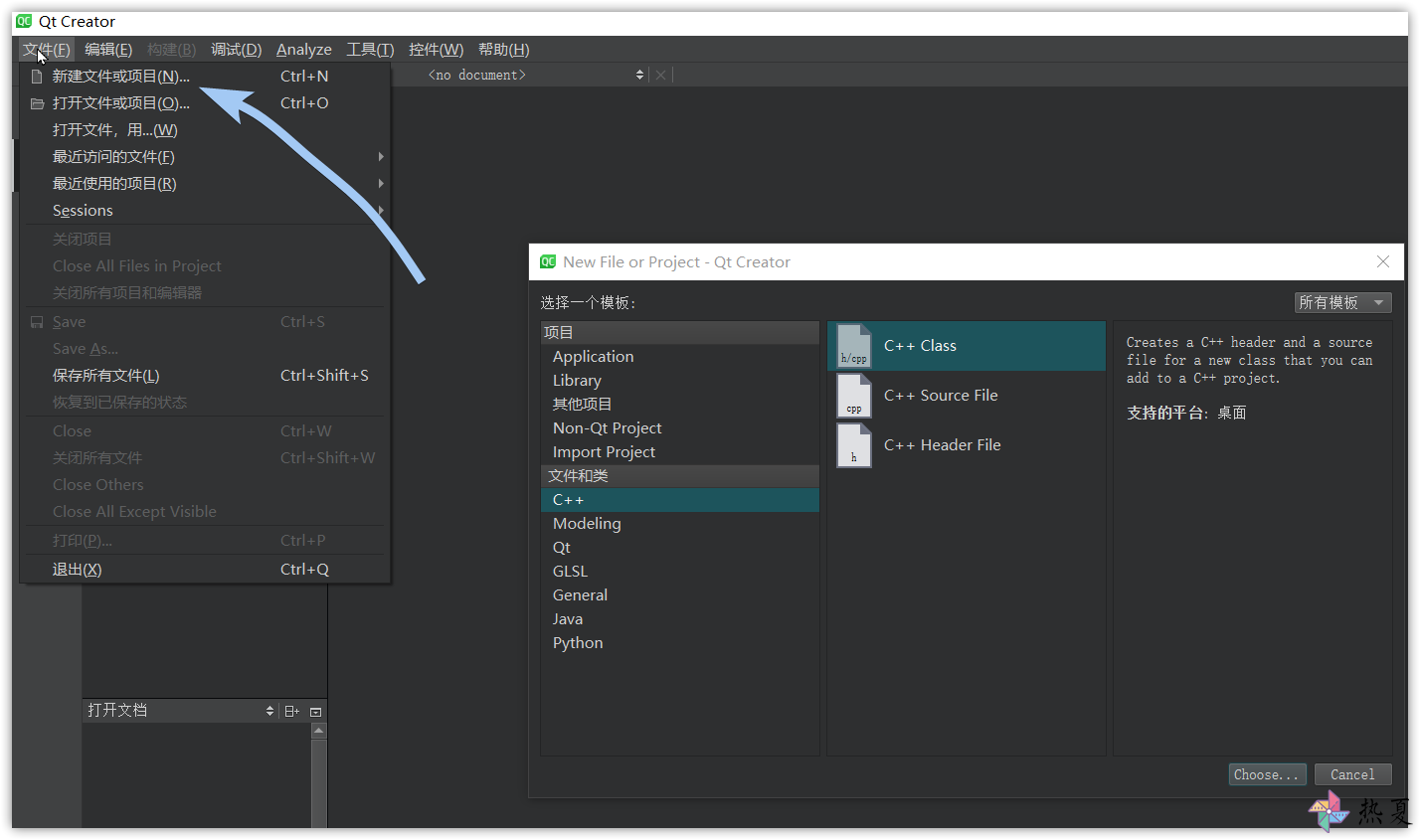Select the Non-Qt Project category
The height and width of the screenshot is (840, 1420).
coord(680,428)
